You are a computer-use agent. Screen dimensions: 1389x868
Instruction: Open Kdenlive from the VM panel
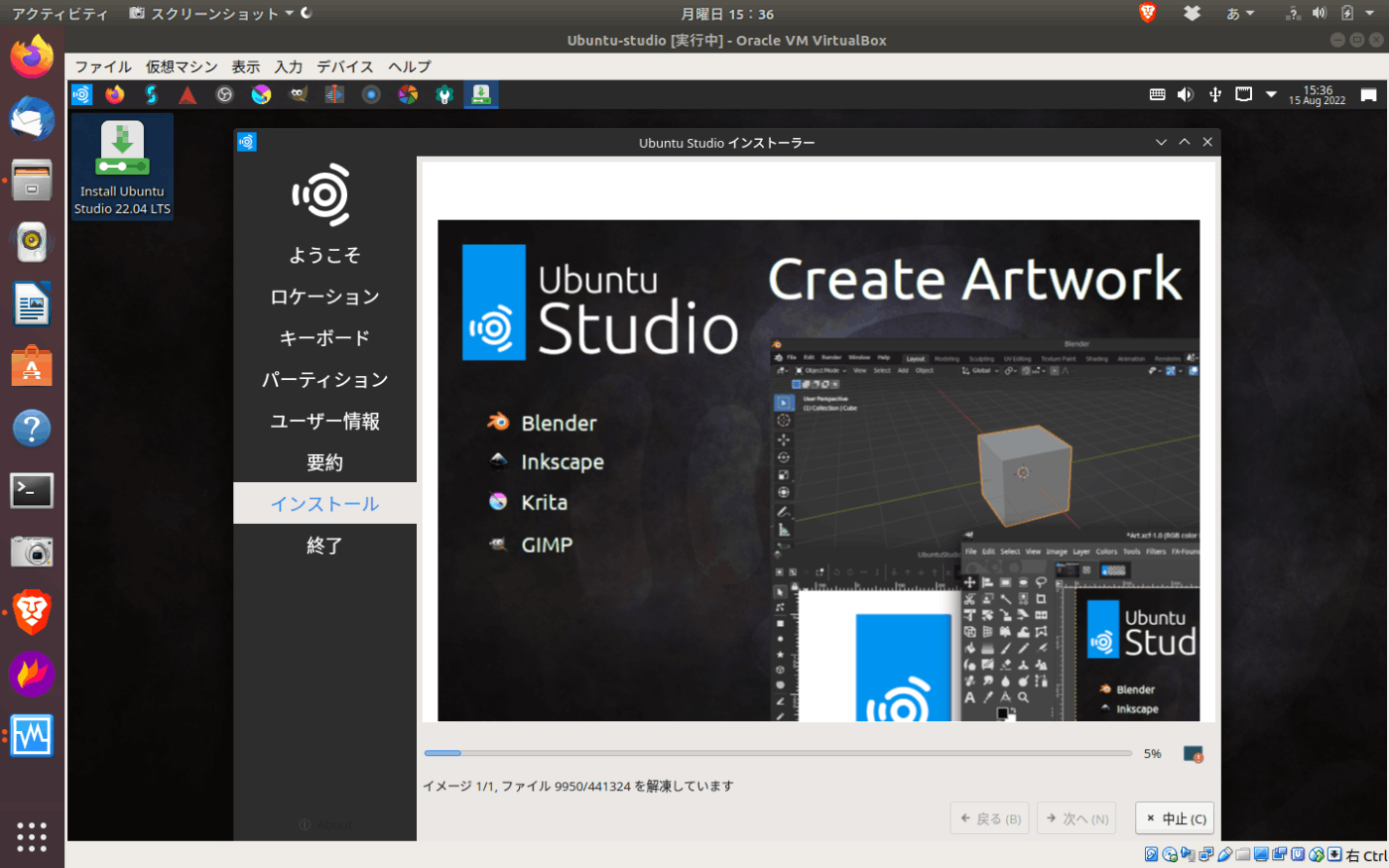click(x=334, y=94)
